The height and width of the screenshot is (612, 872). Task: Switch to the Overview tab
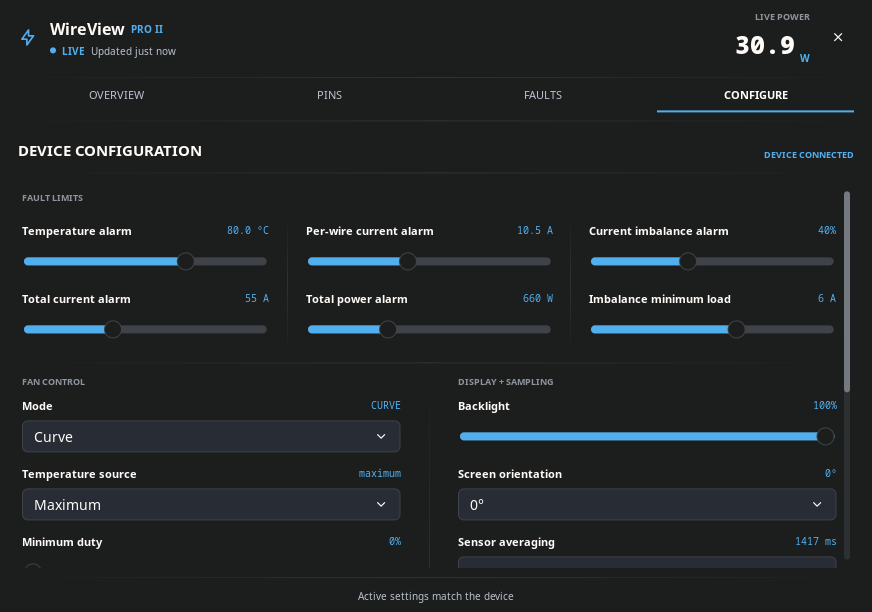pyautogui.click(x=116, y=95)
